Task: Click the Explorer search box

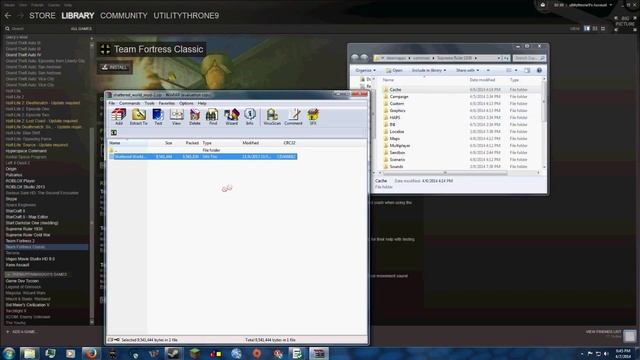Action: (x=529, y=58)
